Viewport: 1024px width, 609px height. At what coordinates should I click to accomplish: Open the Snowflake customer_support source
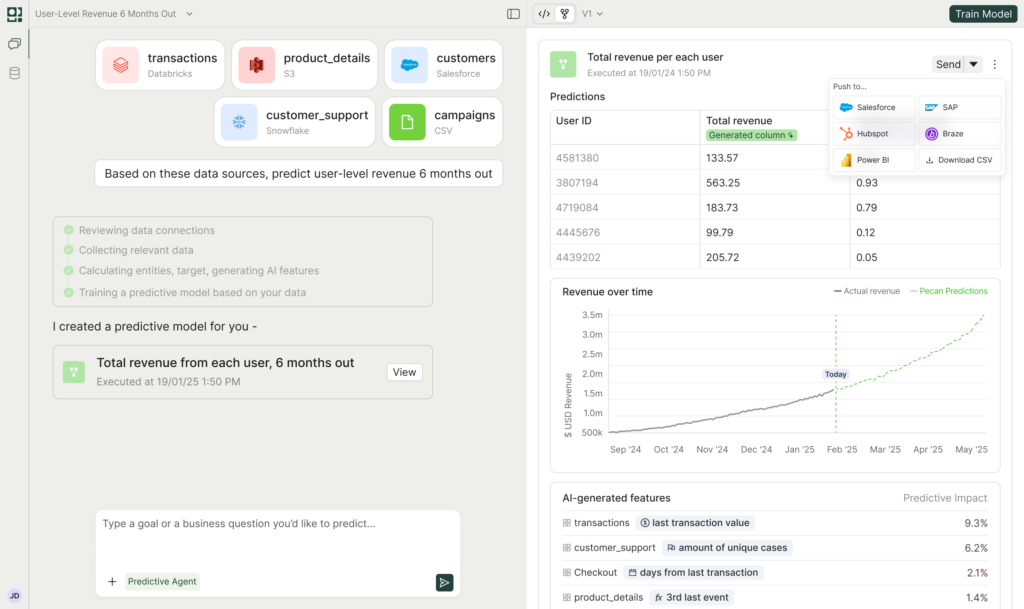coord(236,120)
